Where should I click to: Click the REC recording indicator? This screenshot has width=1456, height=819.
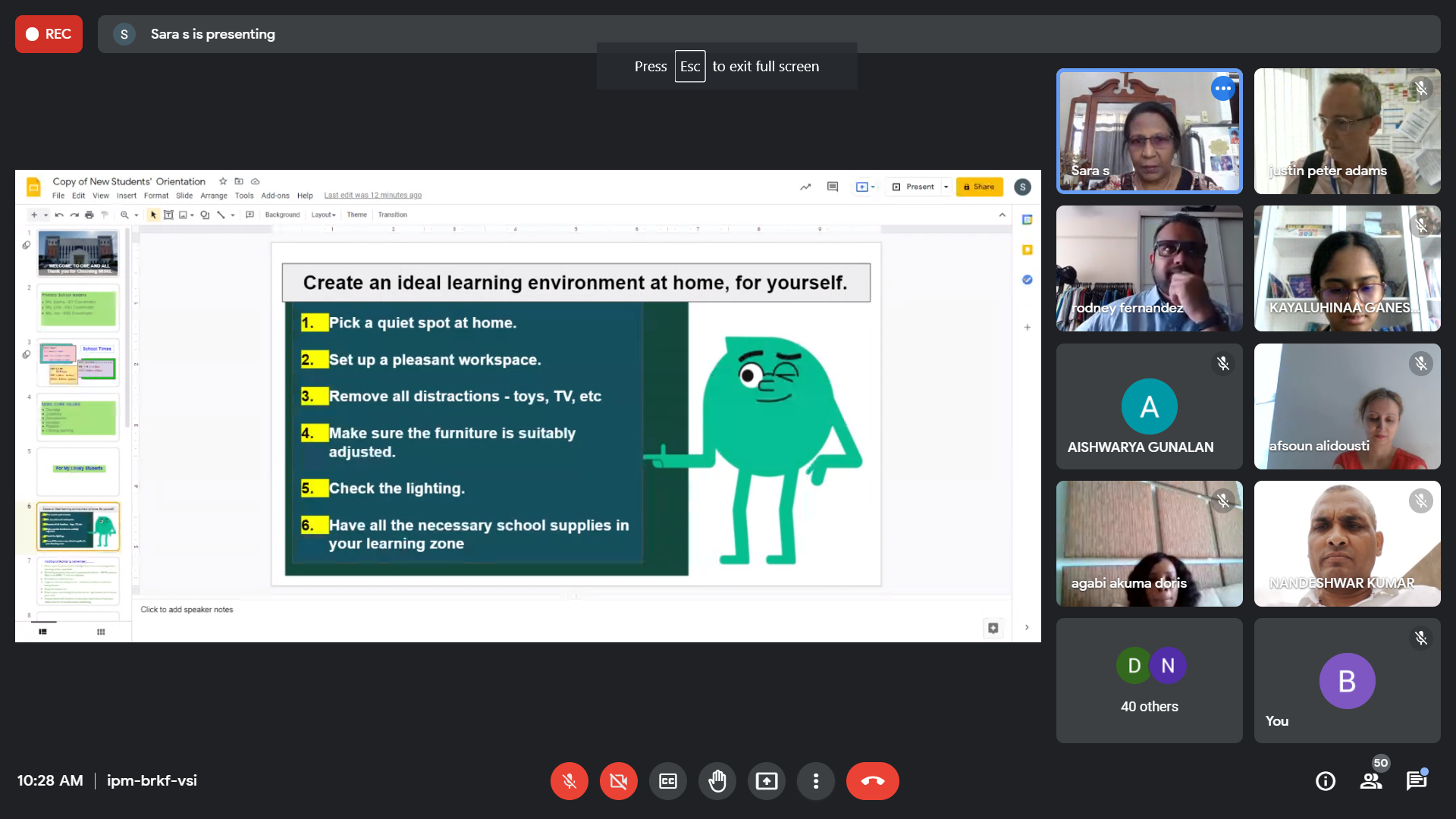click(x=49, y=34)
